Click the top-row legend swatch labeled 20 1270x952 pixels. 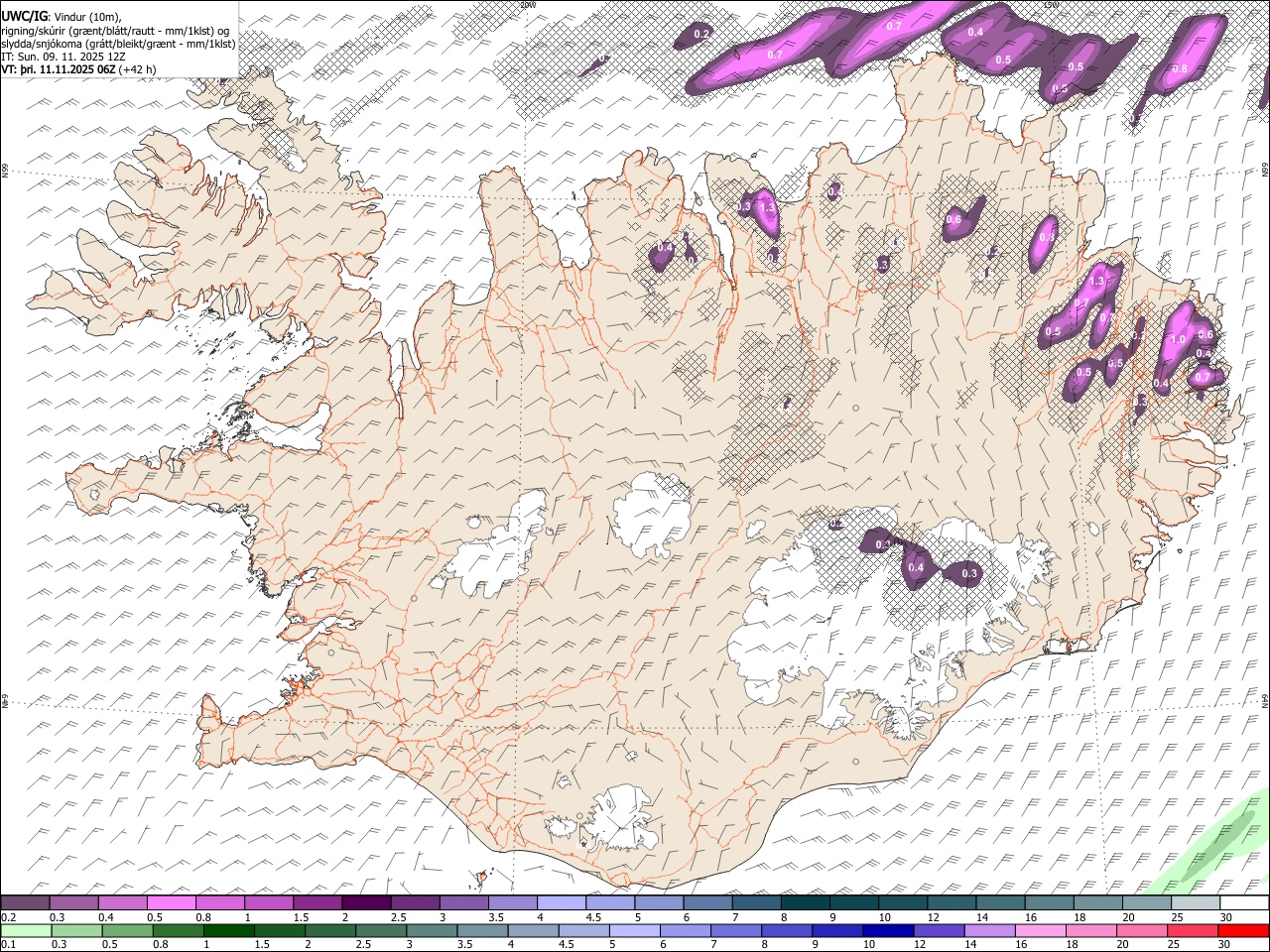pos(1147,903)
